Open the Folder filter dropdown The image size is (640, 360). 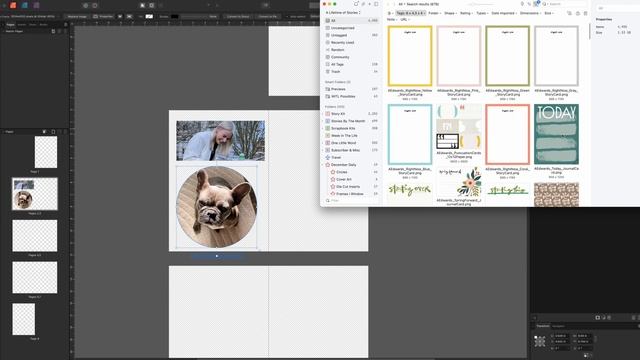click(x=434, y=13)
